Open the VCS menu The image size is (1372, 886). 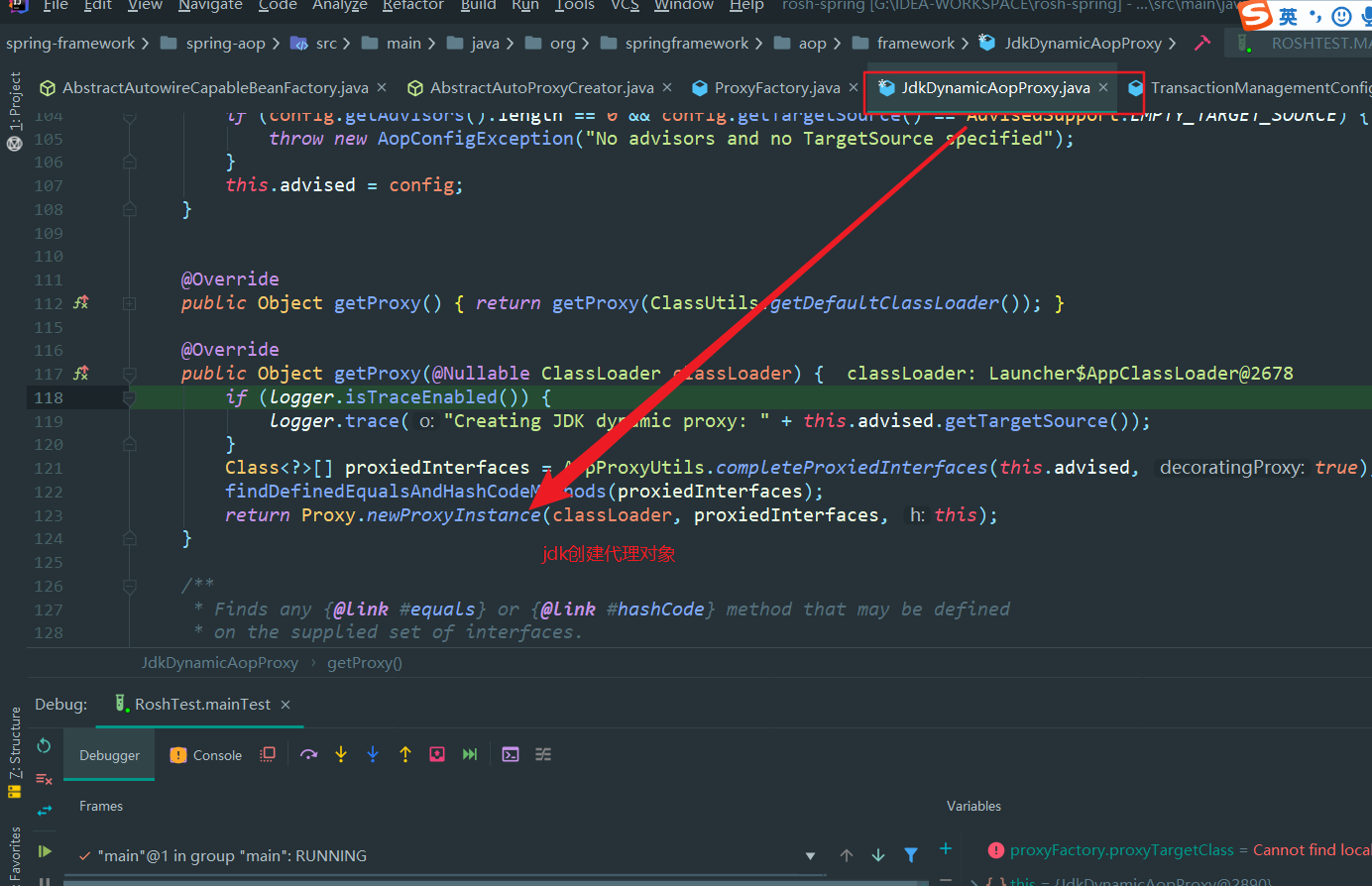625,5
